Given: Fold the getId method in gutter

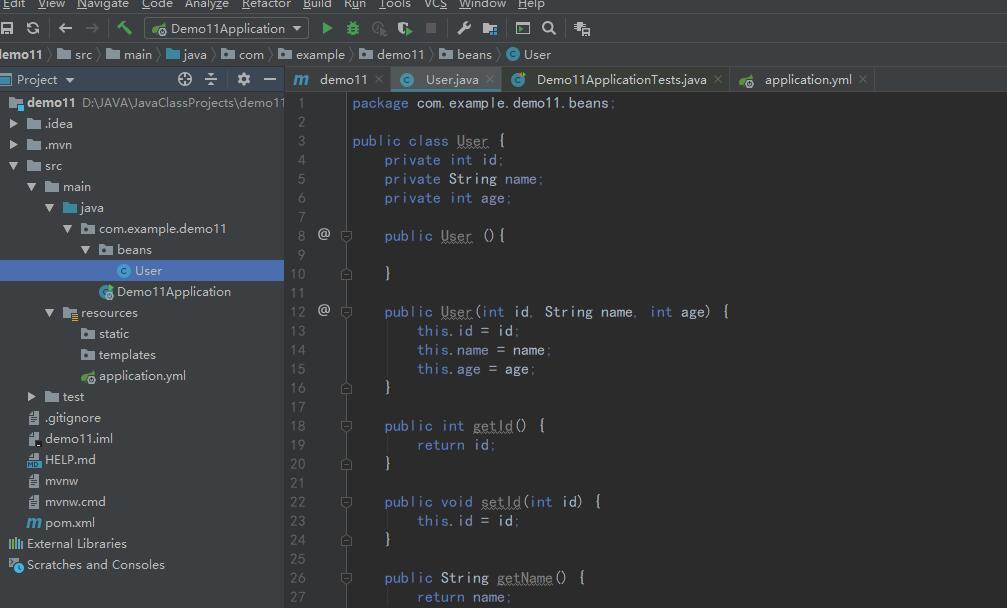Looking at the screenshot, I should click(x=346, y=426).
